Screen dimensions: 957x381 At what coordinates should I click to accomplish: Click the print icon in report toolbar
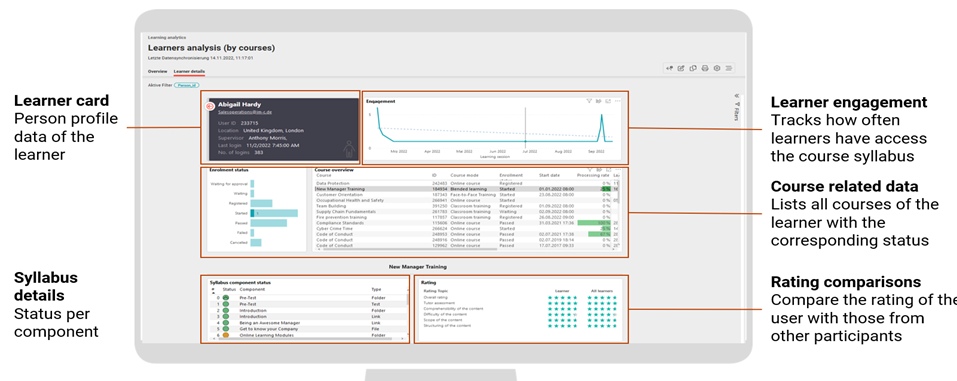coord(704,68)
